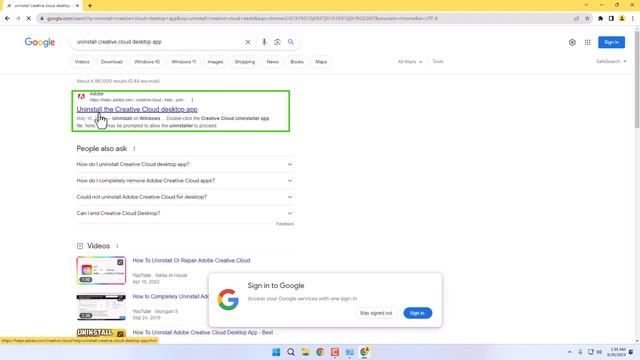Open thumbnail of Uninstall Or Repair video

point(101,270)
